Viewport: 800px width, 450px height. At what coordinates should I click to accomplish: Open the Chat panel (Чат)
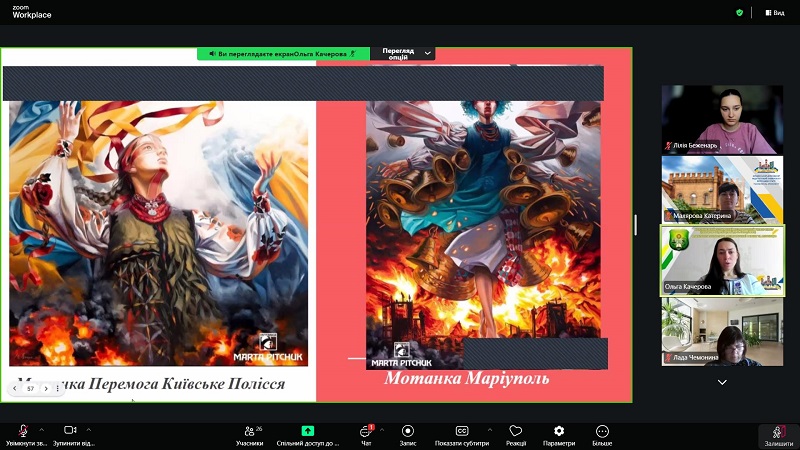(x=366, y=436)
